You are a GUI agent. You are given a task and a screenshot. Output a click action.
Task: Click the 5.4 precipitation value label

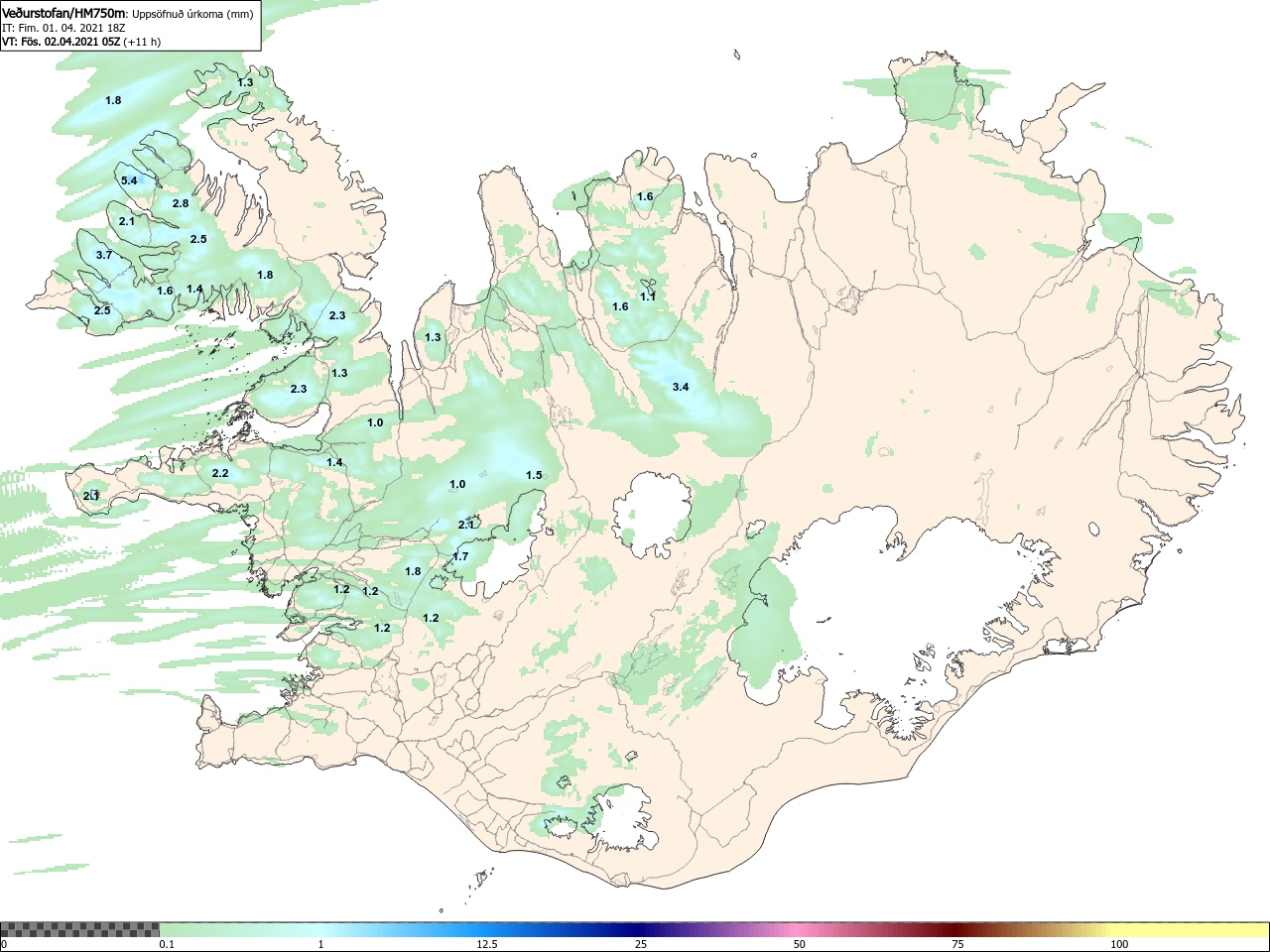129,180
